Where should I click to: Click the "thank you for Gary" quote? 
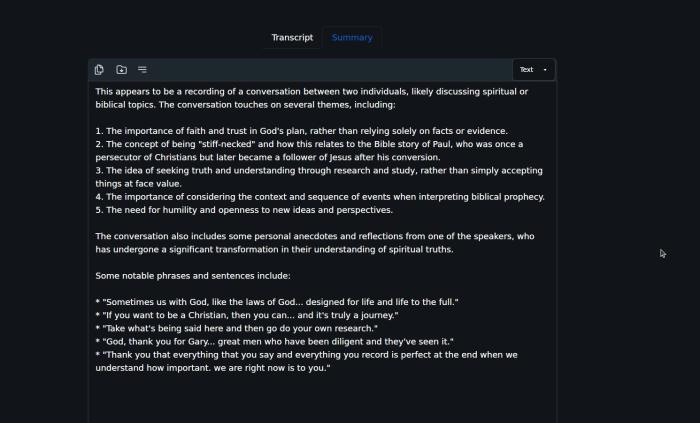pyautogui.click(x=275, y=342)
